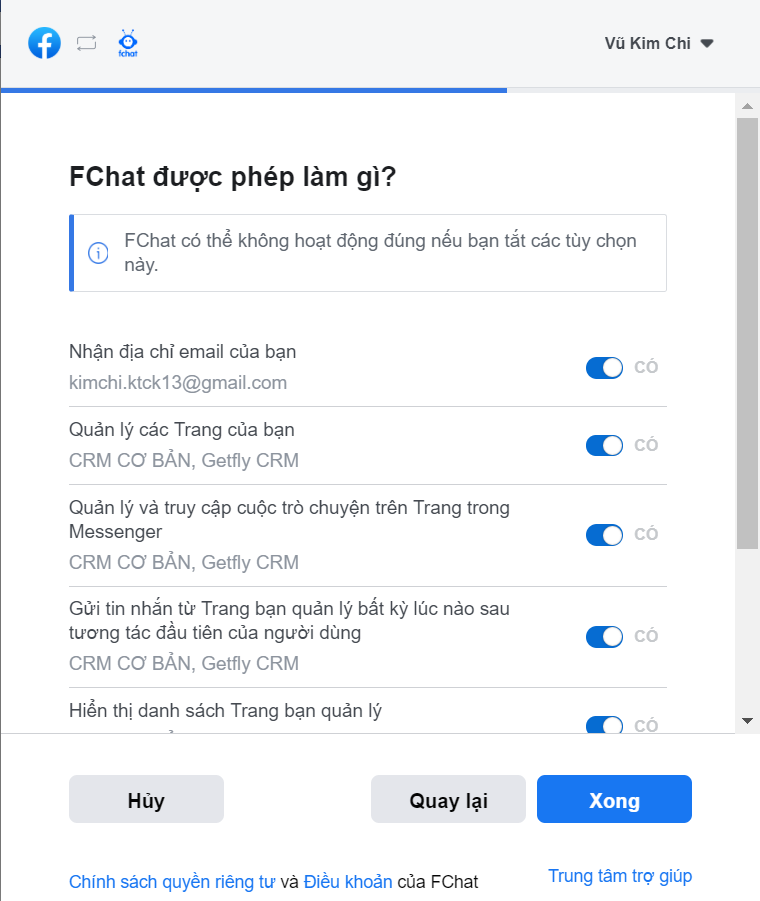This screenshot has height=901, width=760.
Task: Click the info circle icon in notice
Action: (x=98, y=253)
